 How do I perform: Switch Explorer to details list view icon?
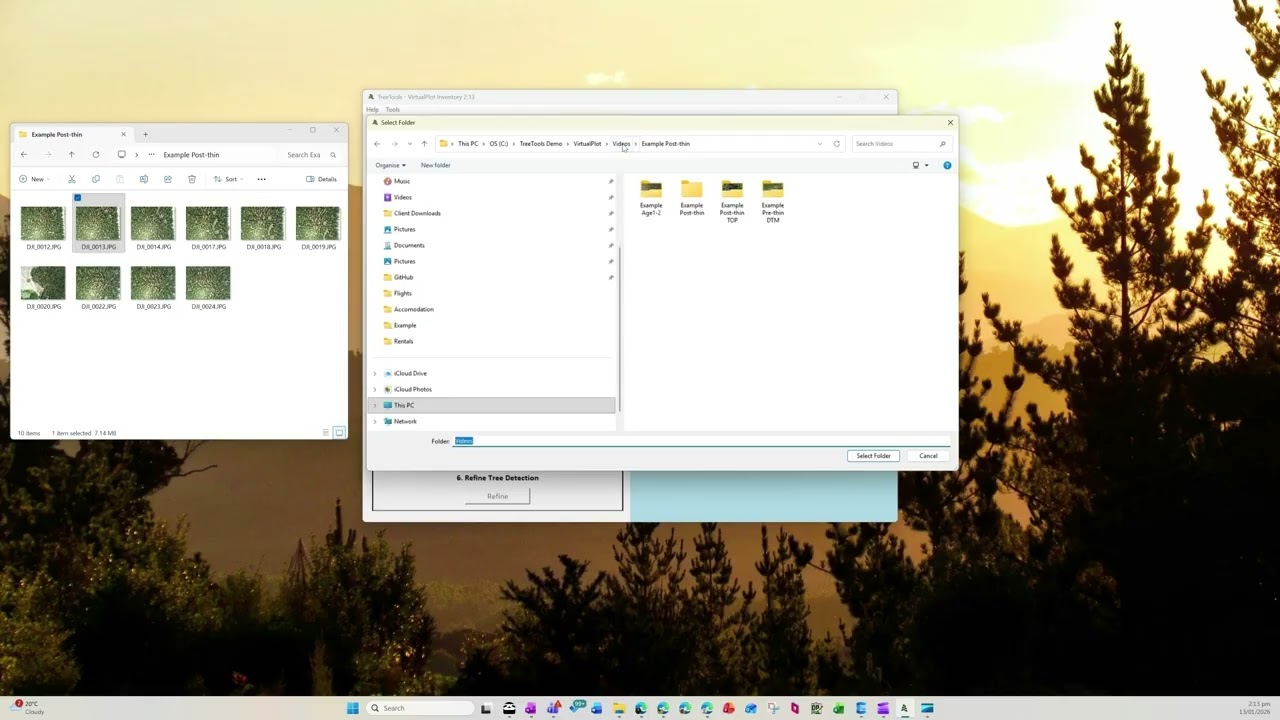click(x=326, y=432)
